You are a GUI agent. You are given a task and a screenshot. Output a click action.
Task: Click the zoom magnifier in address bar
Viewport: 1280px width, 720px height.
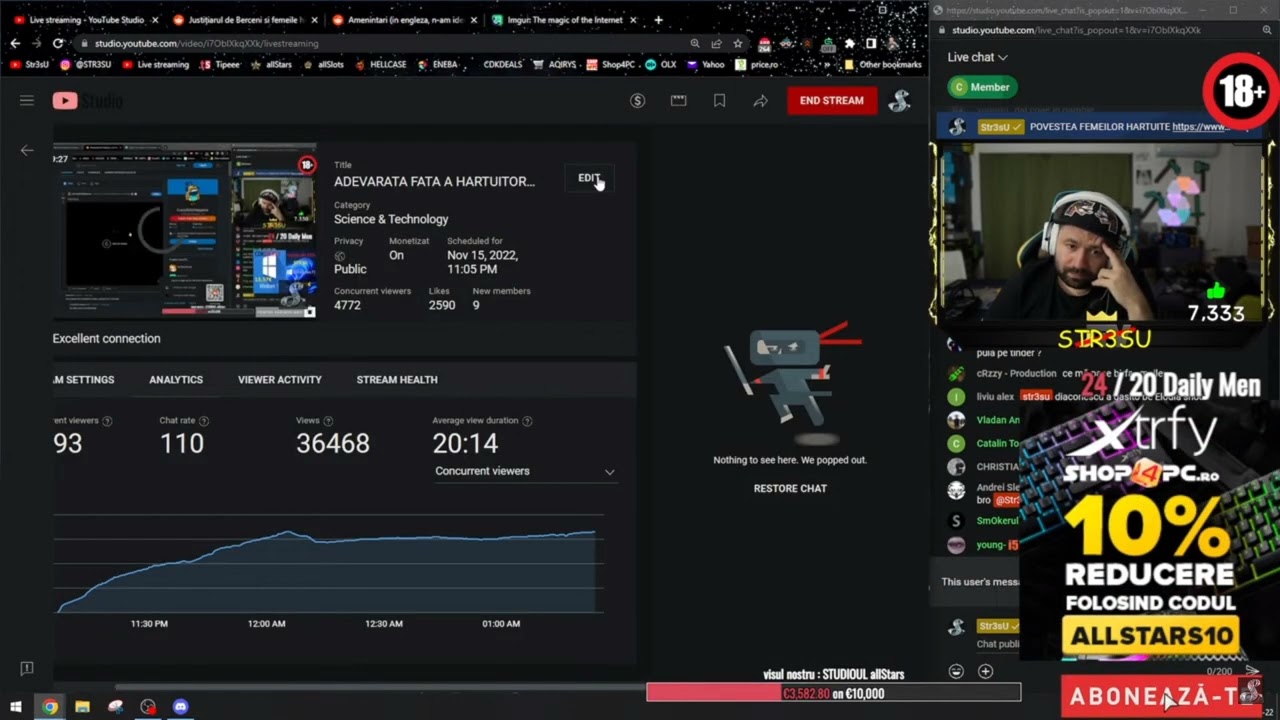pos(695,44)
